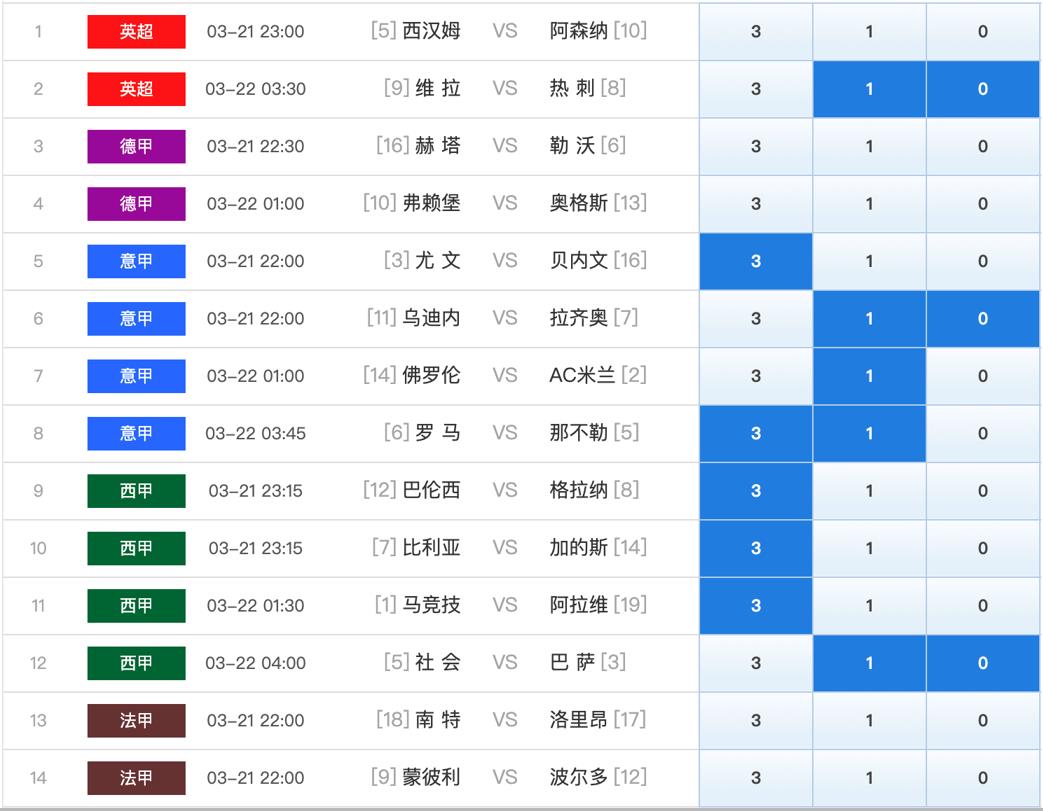
Task: Select 1 for 比利亚 vs 加的斯
Action: [x=869, y=548]
